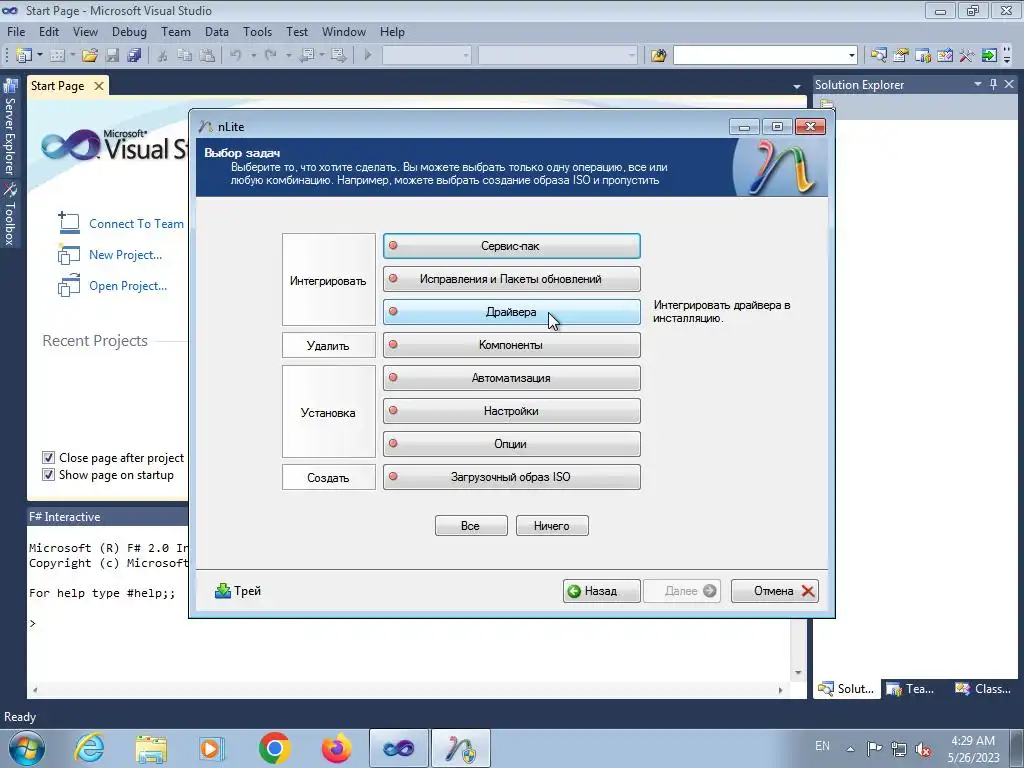Click the Connect To Team link
This screenshot has width=1024, height=768.
click(136, 223)
